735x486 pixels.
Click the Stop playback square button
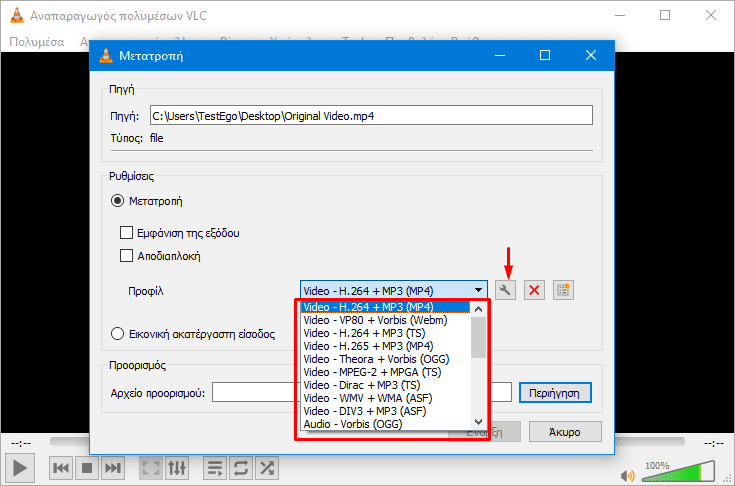[87, 467]
